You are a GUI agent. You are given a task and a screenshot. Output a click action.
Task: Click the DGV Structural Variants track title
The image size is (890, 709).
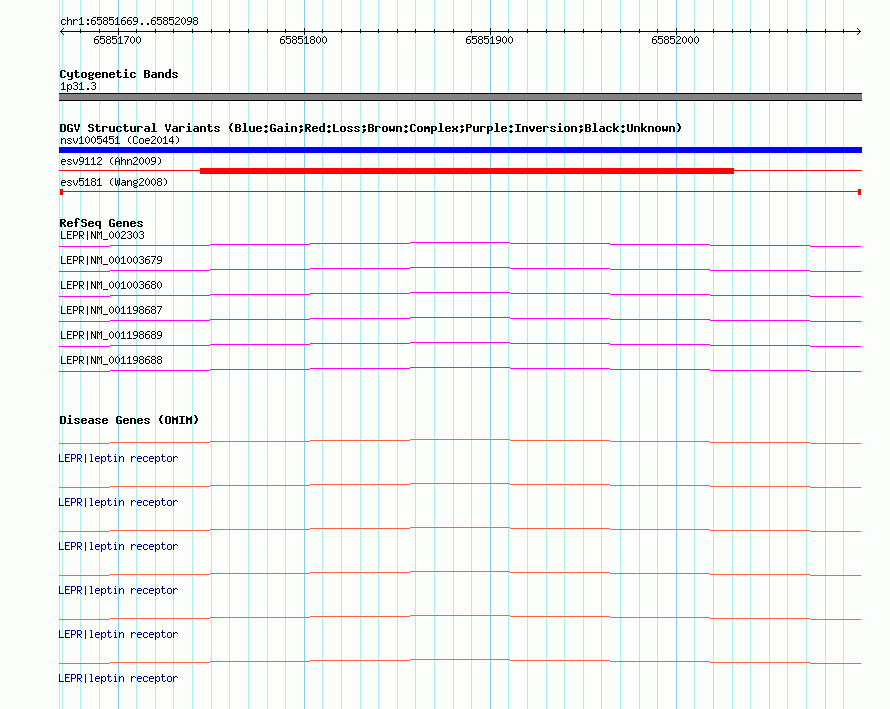[x=370, y=128]
